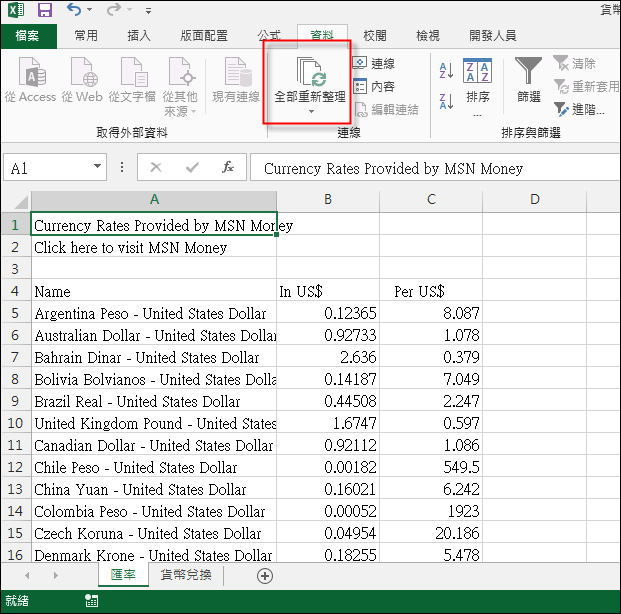Click the Select All corner triangle
The image size is (621, 614).
pyautogui.click(x=20, y=201)
